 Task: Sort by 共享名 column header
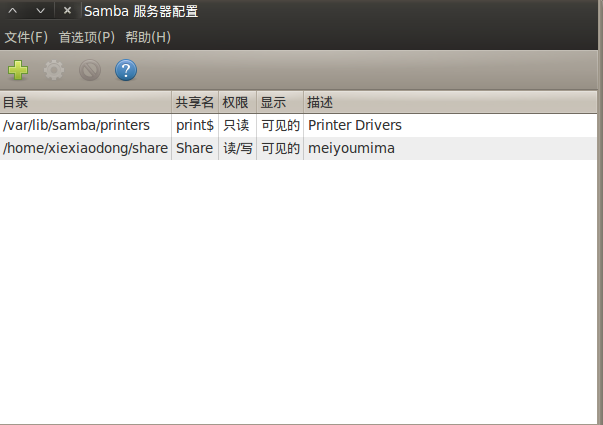(x=195, y=102)
